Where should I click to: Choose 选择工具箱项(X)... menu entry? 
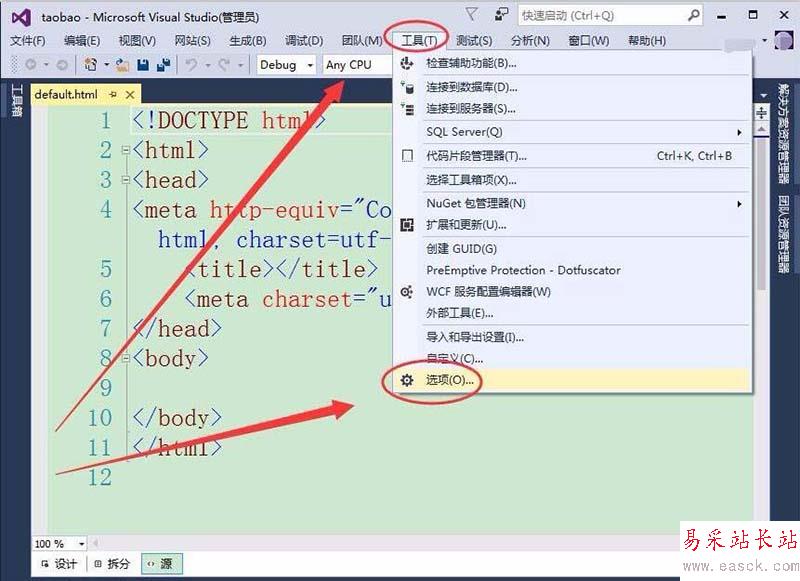click(x=571, y=180)
